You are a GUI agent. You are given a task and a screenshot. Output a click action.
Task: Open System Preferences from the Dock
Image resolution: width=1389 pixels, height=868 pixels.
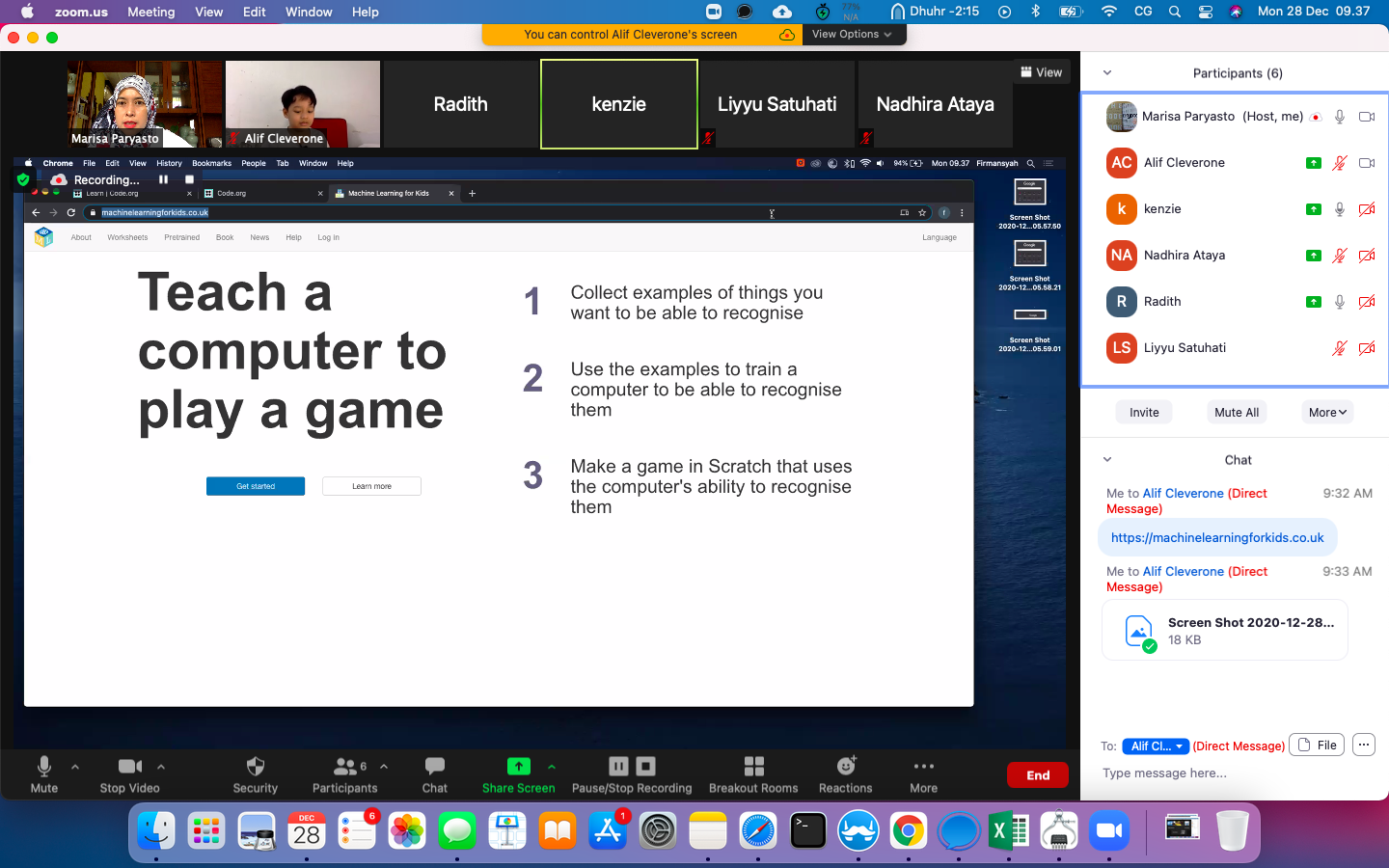(658, 830)
